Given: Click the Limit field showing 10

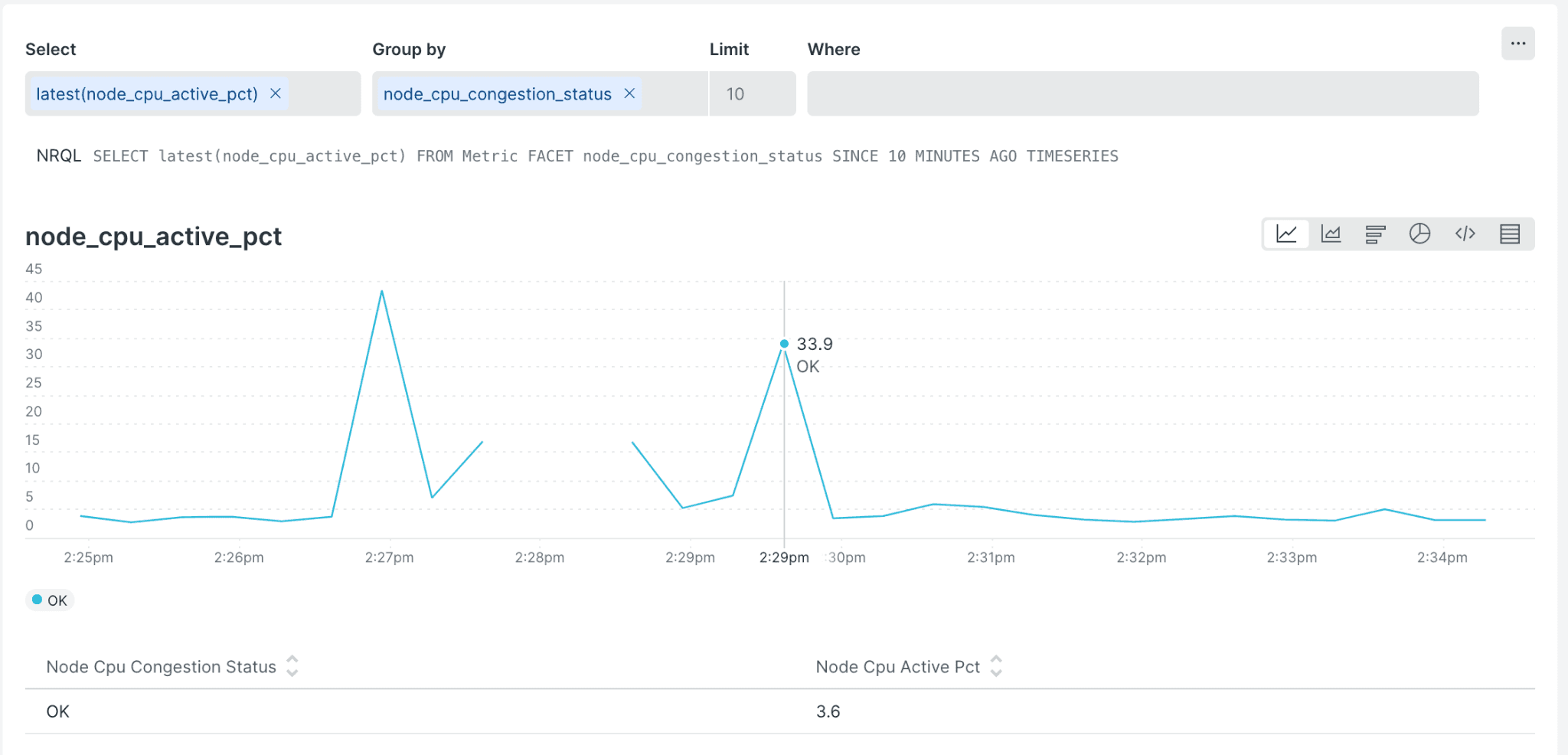Looking at the screenshot, I should [752, 94].
